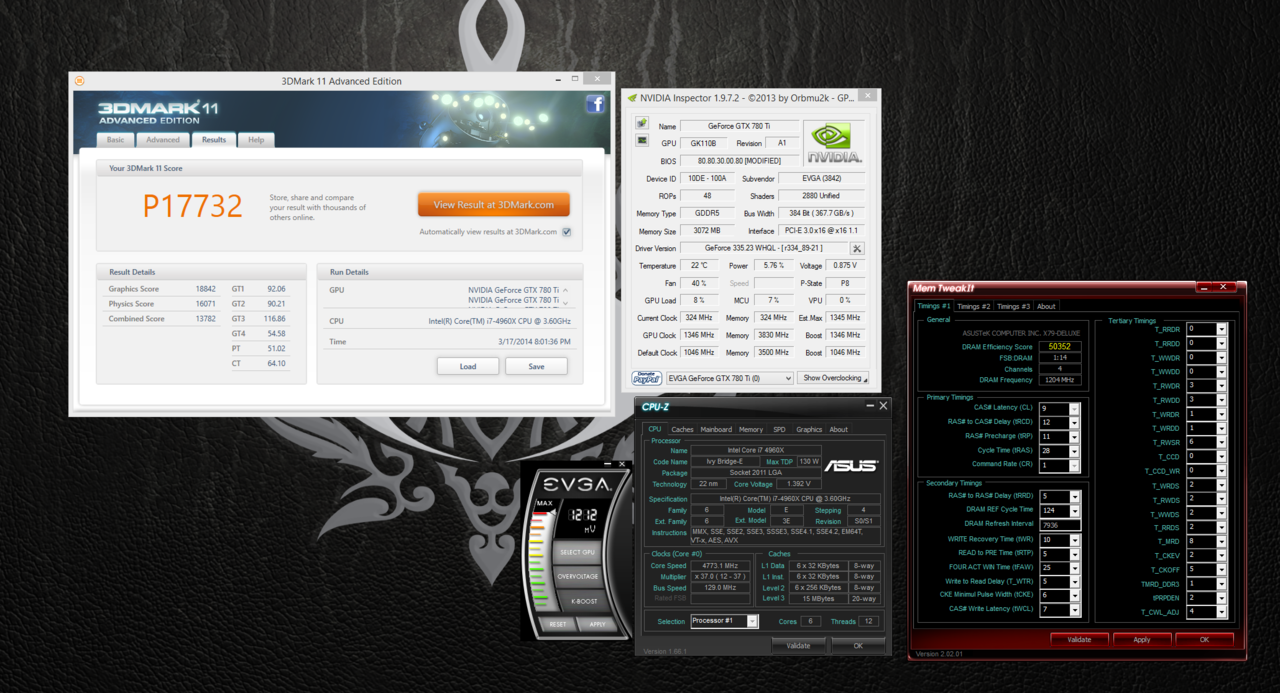Screen dimensions: 1280x693
Task: Click the ASUS logo in CPU-Z
Action: point(851,466)
